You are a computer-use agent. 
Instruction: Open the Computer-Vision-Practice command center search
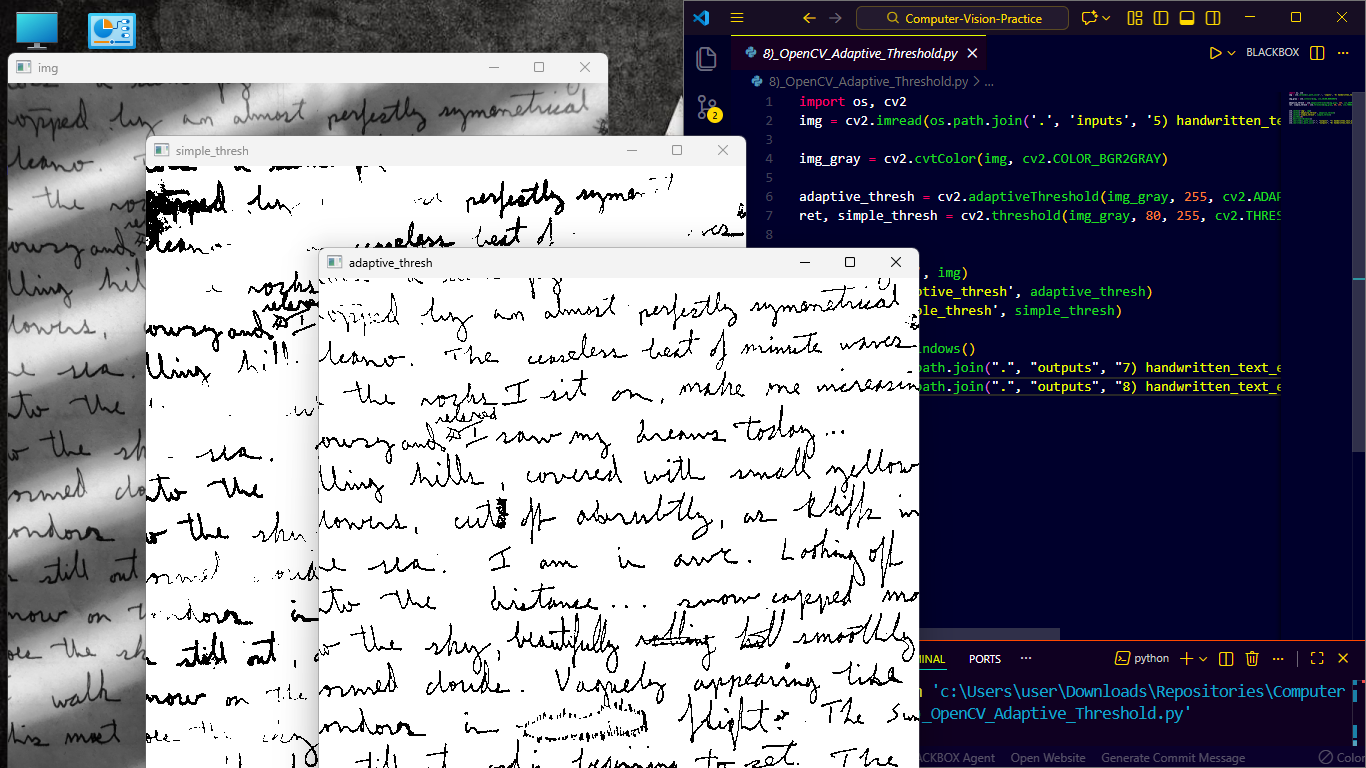tap(963, 18)
